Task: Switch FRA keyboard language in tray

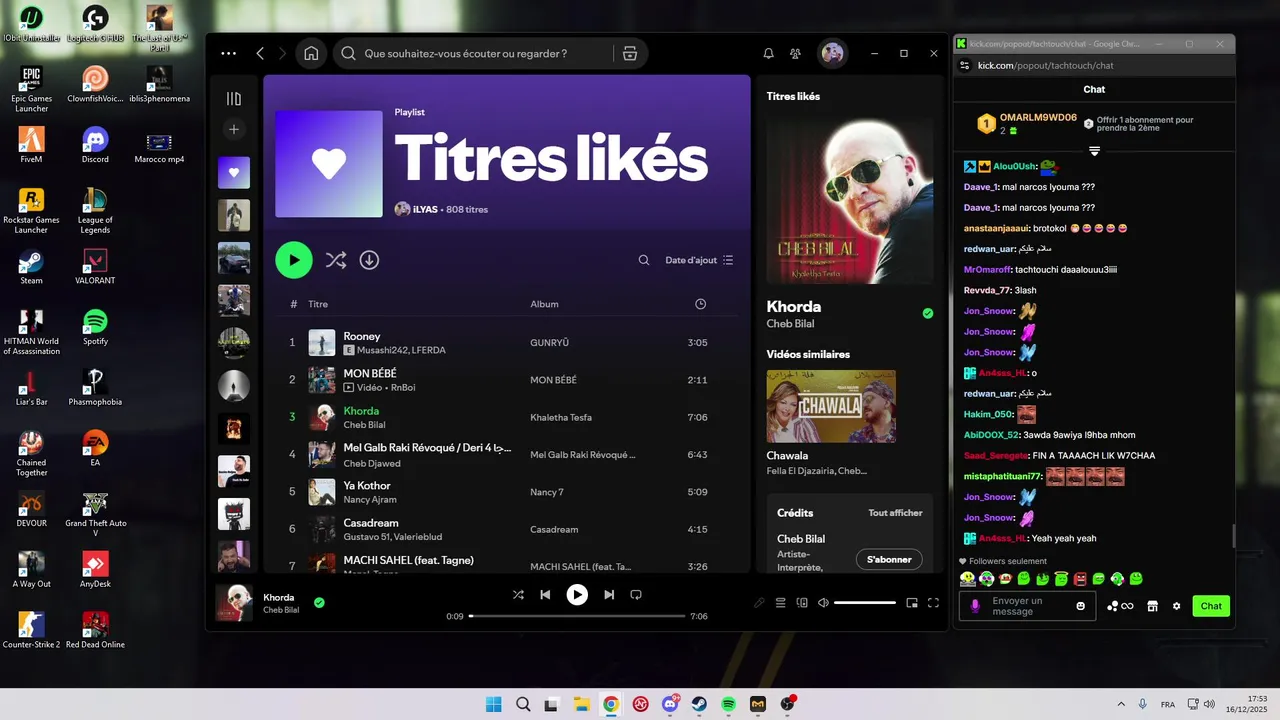Action: (1167, 704)
